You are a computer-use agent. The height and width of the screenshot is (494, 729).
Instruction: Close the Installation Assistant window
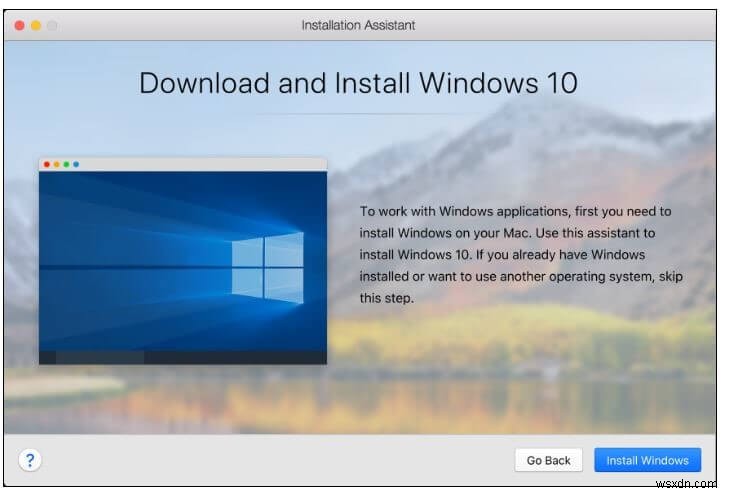[20, 25]
